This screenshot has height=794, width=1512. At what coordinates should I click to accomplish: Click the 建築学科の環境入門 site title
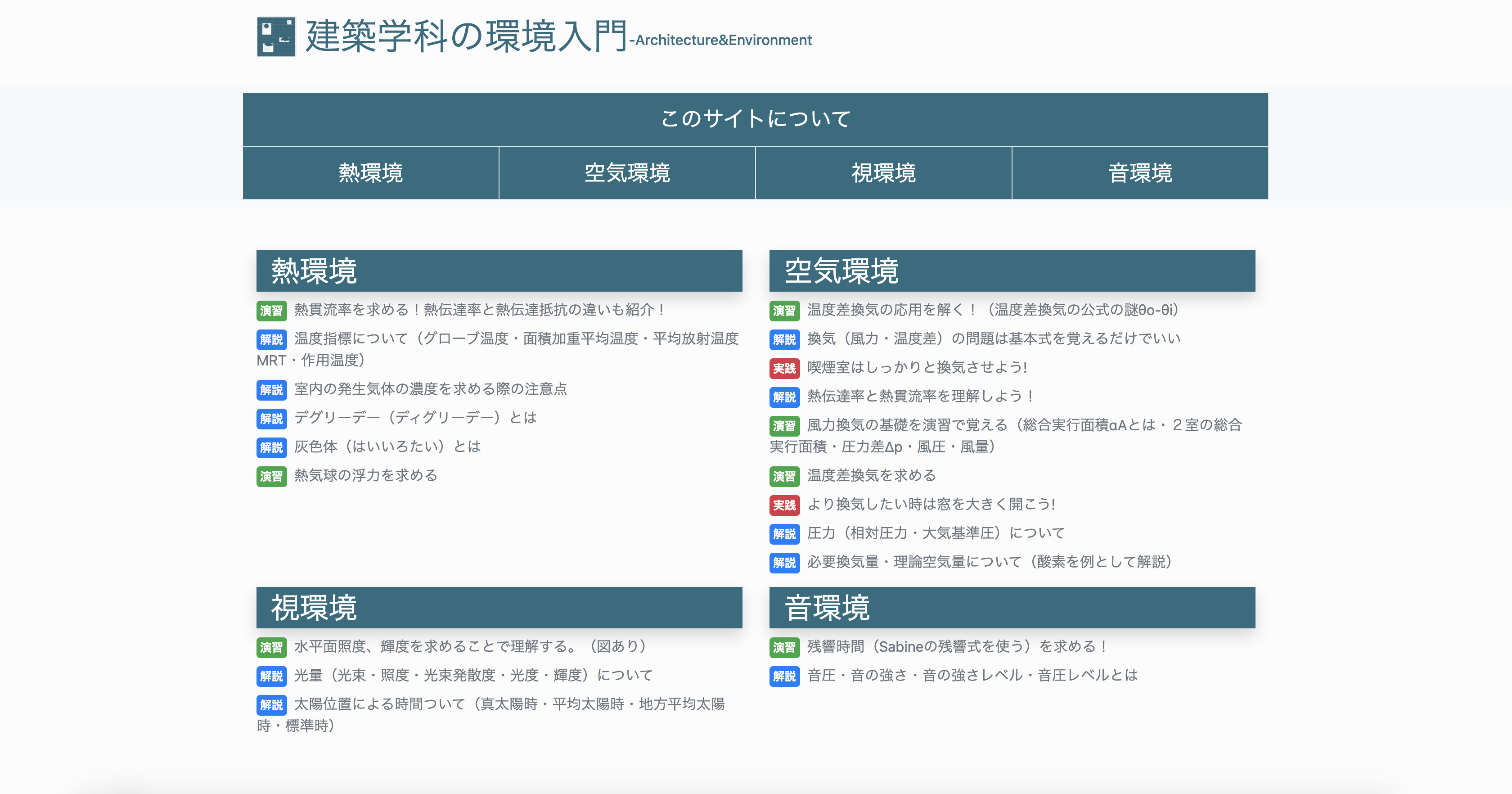[x=466, y=36]
